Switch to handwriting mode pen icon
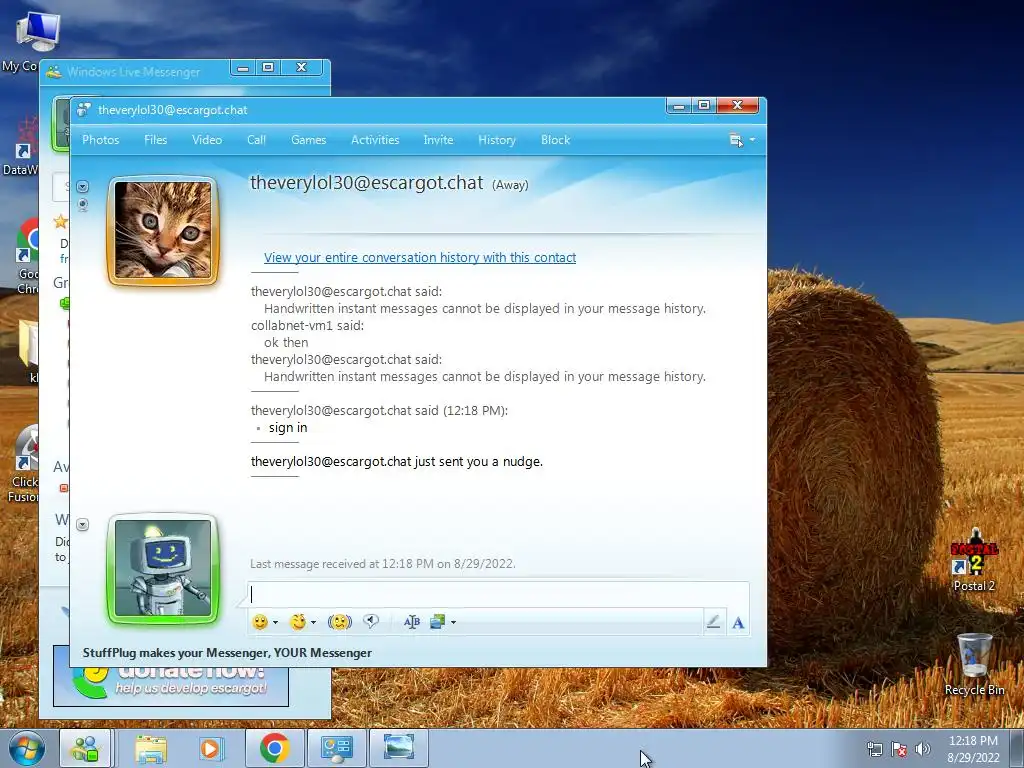The image size is (1024, 768). [713, 622]
